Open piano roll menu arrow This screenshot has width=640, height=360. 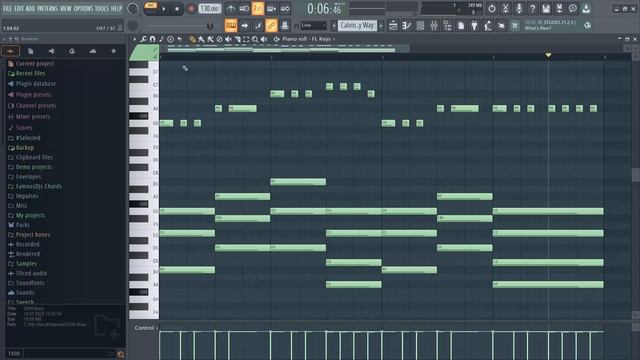[x=135, y=39]
